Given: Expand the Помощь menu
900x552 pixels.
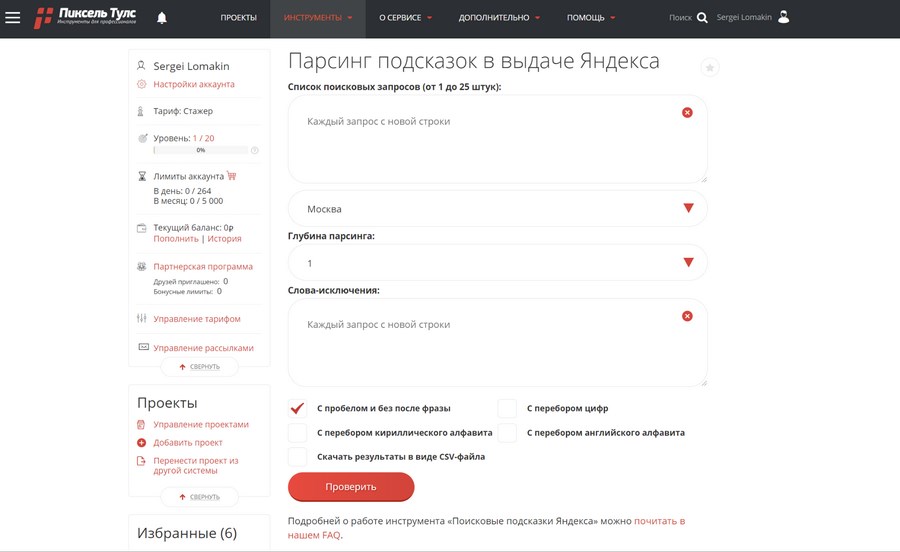Looking at the screenshot, I should 591,18.
